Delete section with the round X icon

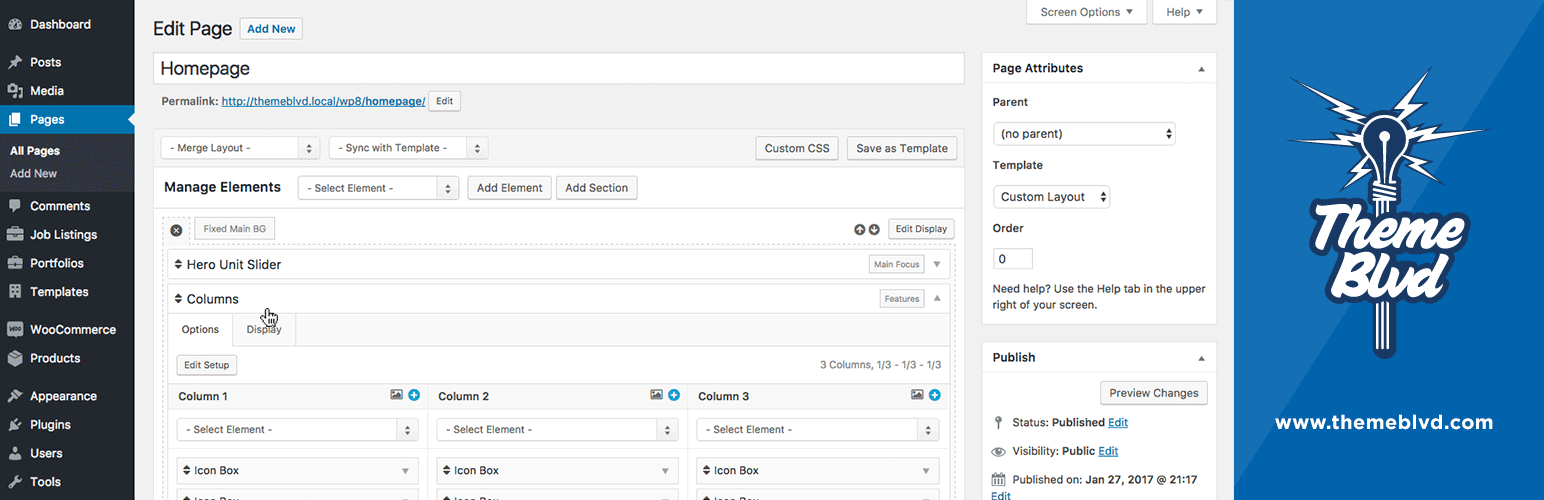[x=176, y=230]
